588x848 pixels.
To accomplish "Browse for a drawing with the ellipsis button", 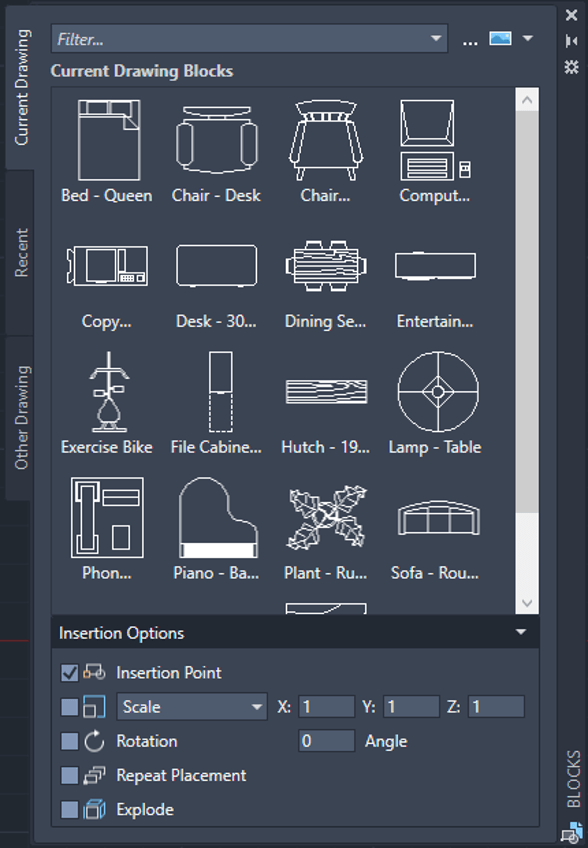I will (x=470, y=41).
